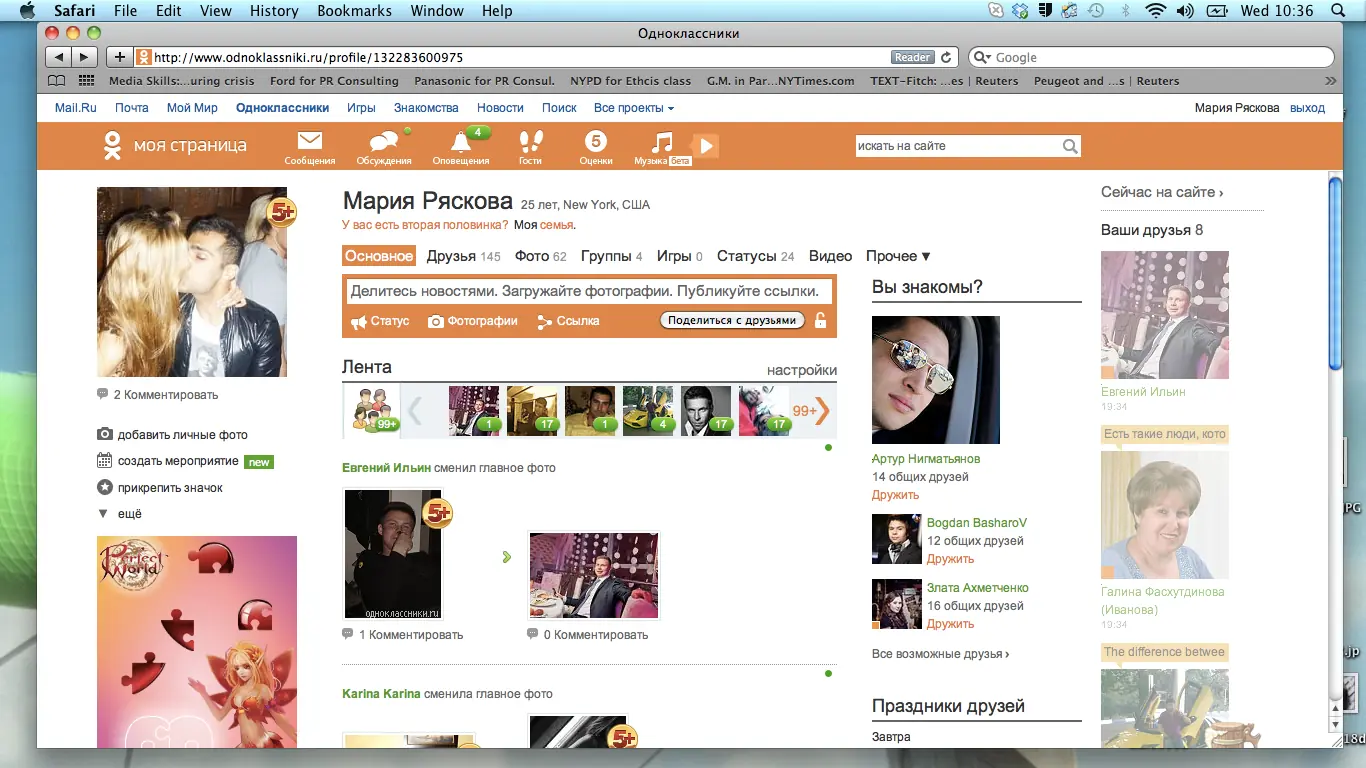Open the Гости footprints icon
This screenshot has height=768, width=1366.
click(x=530, y=142)
